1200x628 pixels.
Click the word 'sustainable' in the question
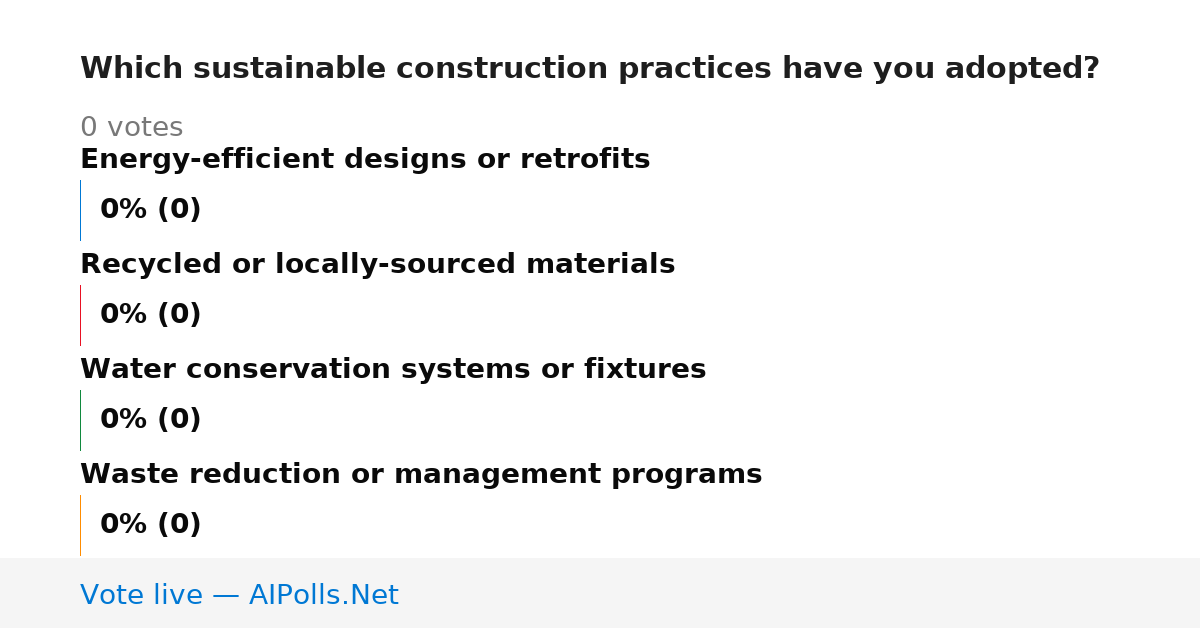coord(289,68)
